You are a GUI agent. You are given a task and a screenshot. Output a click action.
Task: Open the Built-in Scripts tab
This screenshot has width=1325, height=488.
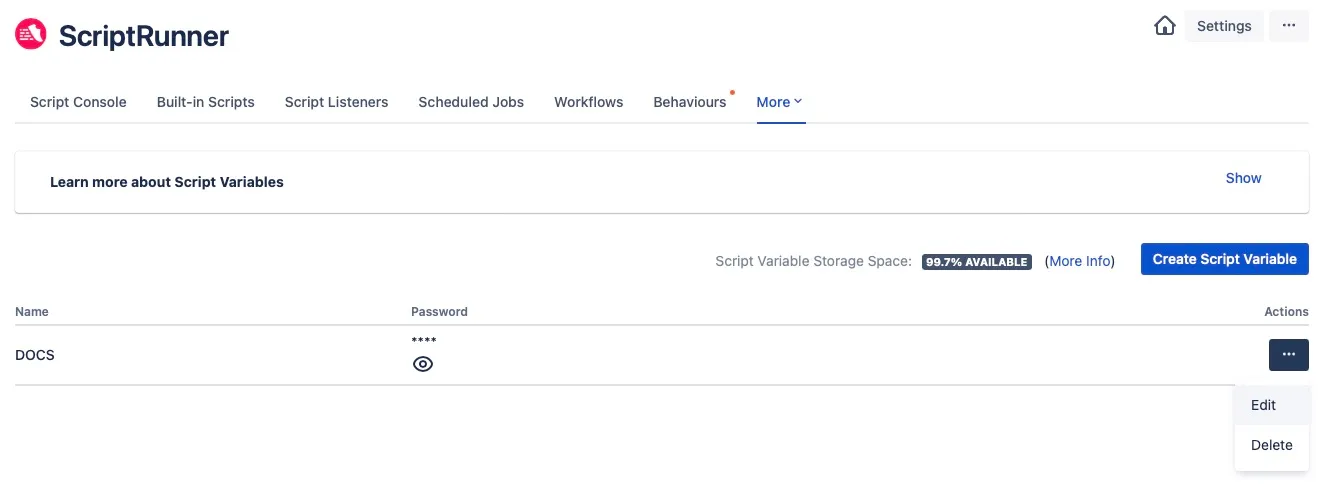(x=206, y=102)
